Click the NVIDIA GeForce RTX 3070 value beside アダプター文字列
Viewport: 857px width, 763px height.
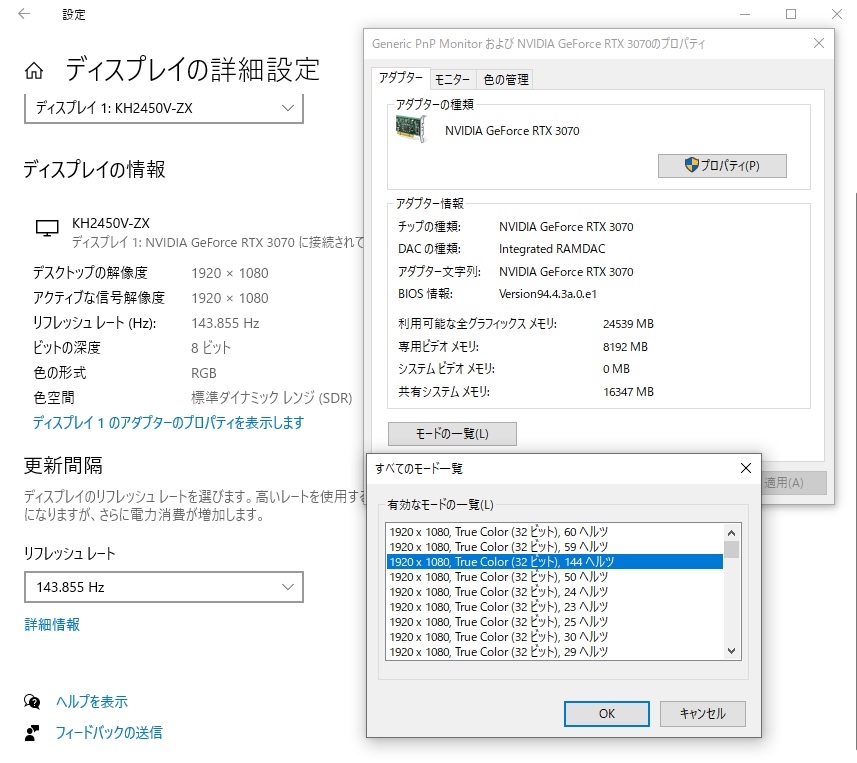566,272
